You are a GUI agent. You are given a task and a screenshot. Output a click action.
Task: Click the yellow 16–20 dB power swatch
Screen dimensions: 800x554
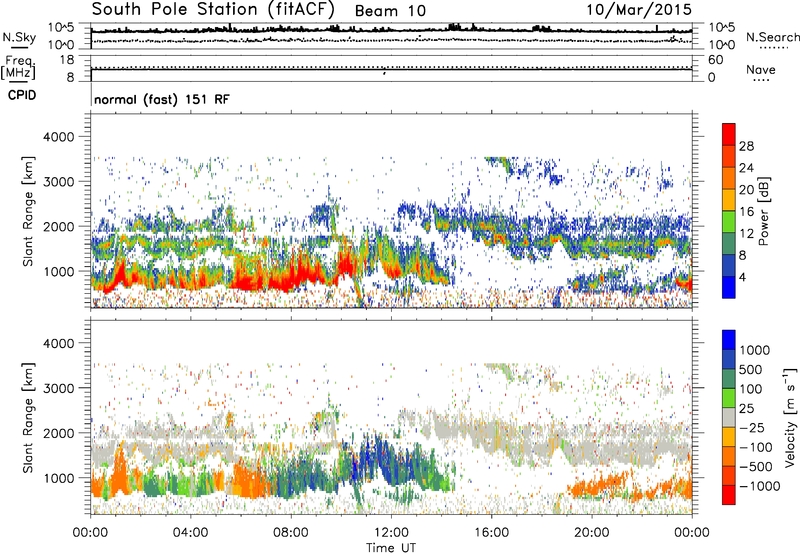click(729, 199)
